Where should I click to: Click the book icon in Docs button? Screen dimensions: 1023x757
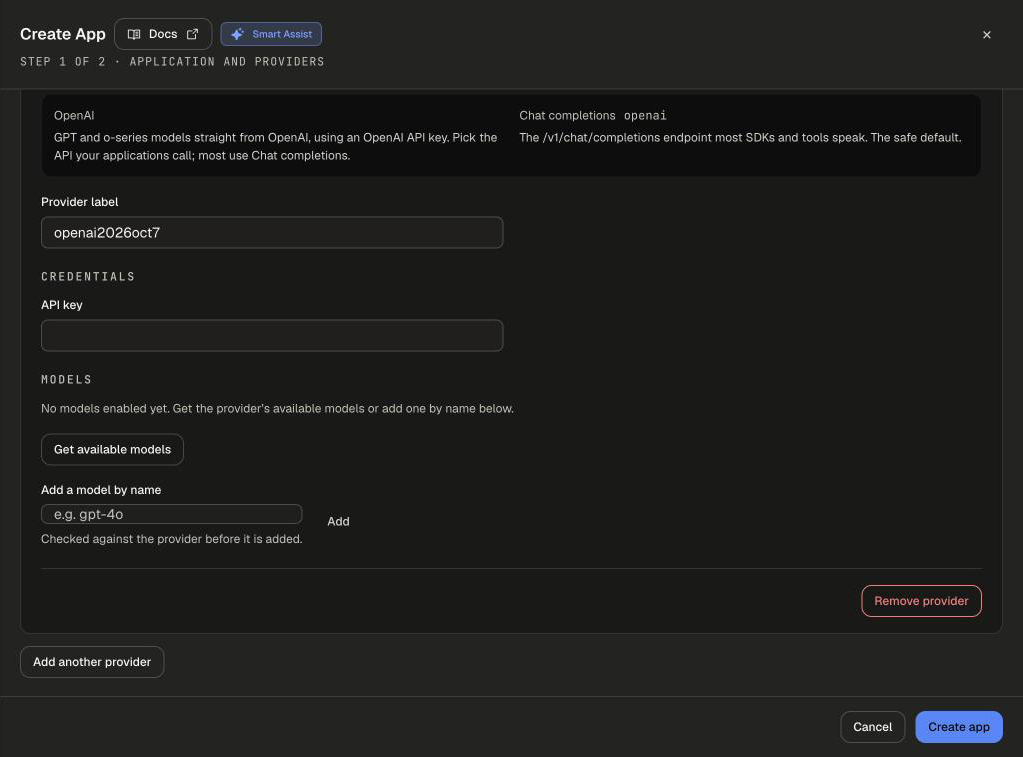[x=134, y=35]
